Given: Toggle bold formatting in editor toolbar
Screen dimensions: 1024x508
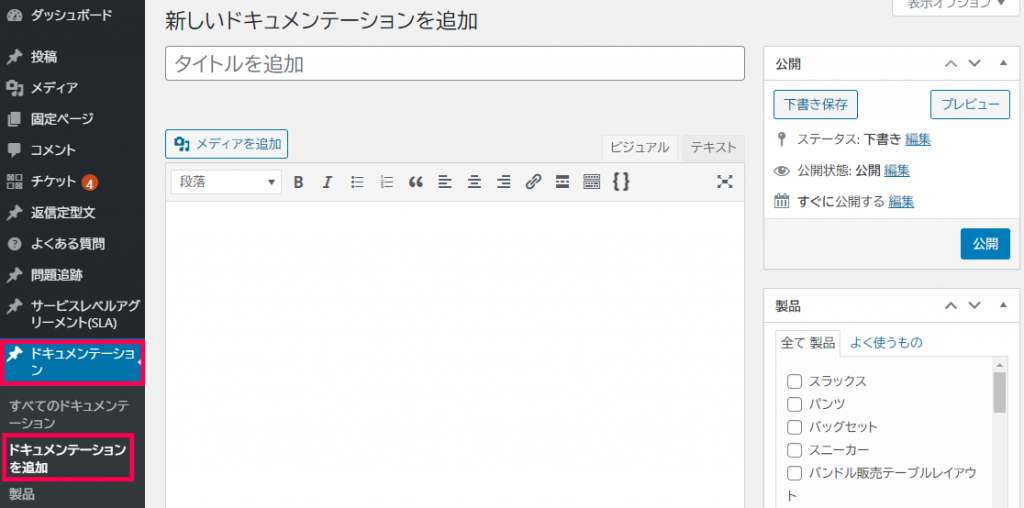Looking at the screenshot, I should [x=298, y=182].
